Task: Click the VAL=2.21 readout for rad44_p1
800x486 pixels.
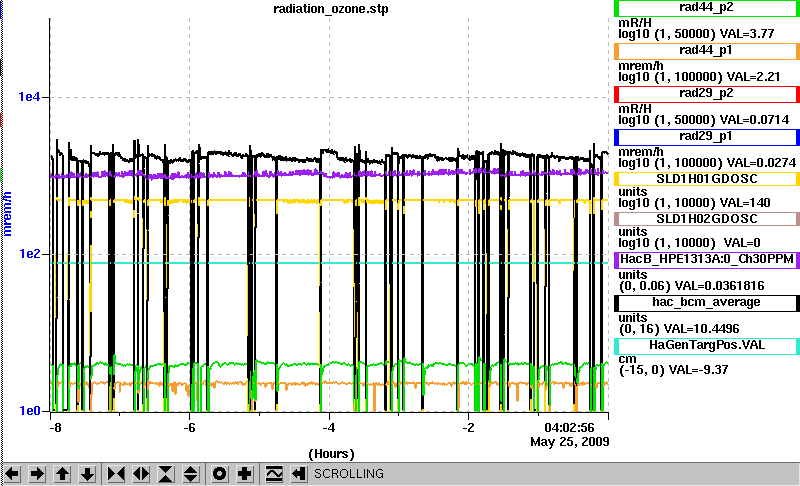Action: (754, 77)
